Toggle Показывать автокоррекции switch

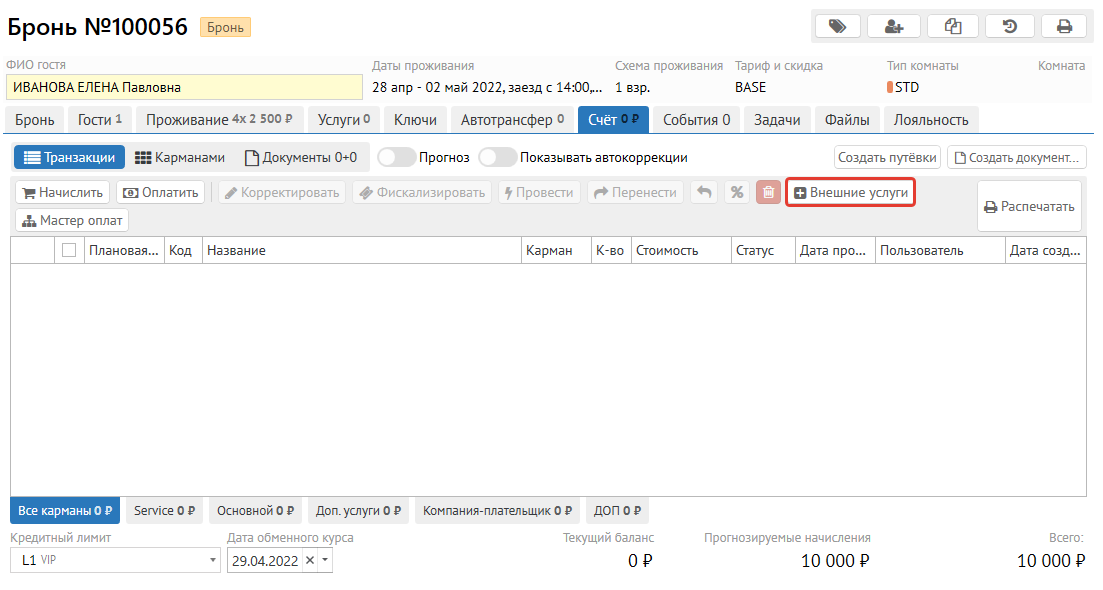click(497, 158)
